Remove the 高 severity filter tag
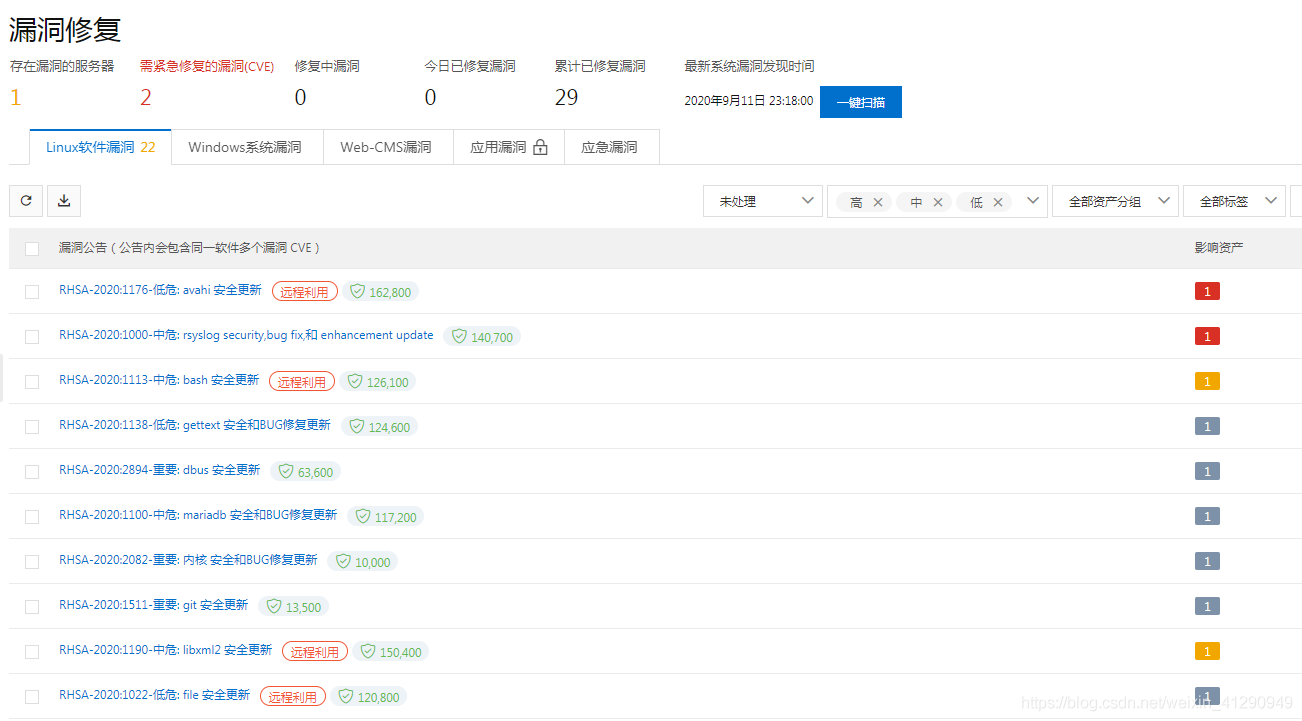The width and height of the screenshot is (1302, 721). 878,202
